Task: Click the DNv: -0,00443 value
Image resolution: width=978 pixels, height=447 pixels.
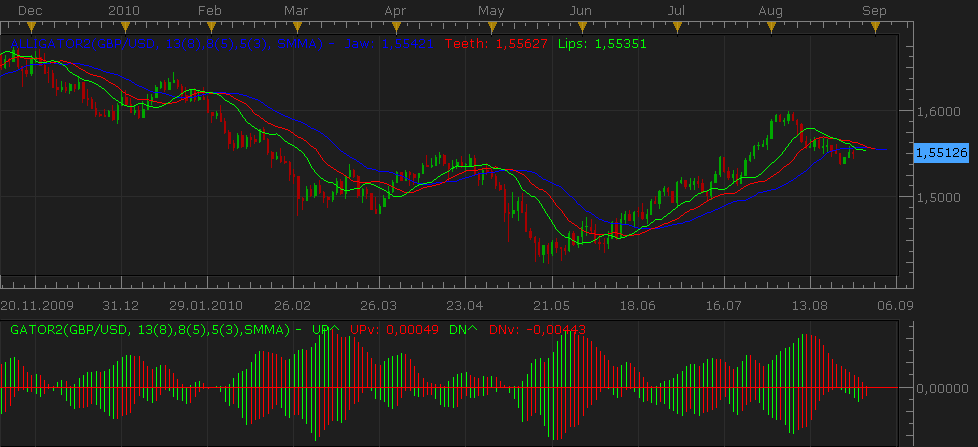Action: (x=538, y=330)
